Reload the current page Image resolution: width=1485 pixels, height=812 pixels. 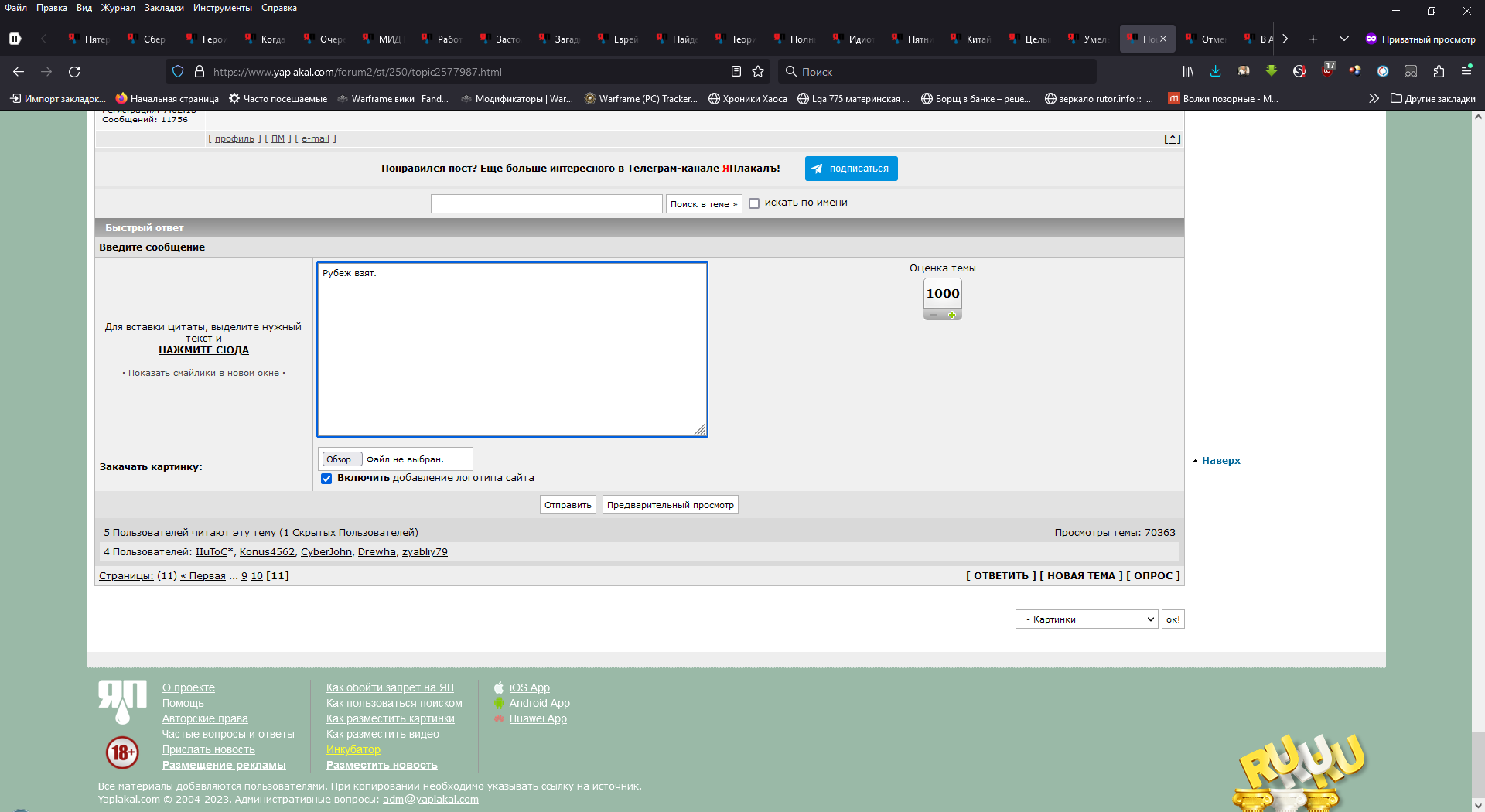[74, 72]
